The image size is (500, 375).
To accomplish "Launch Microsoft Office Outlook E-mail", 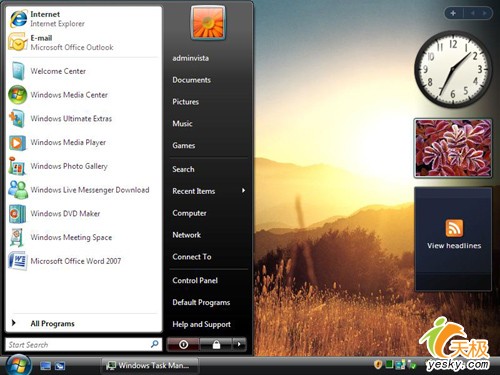I will 83,43.
